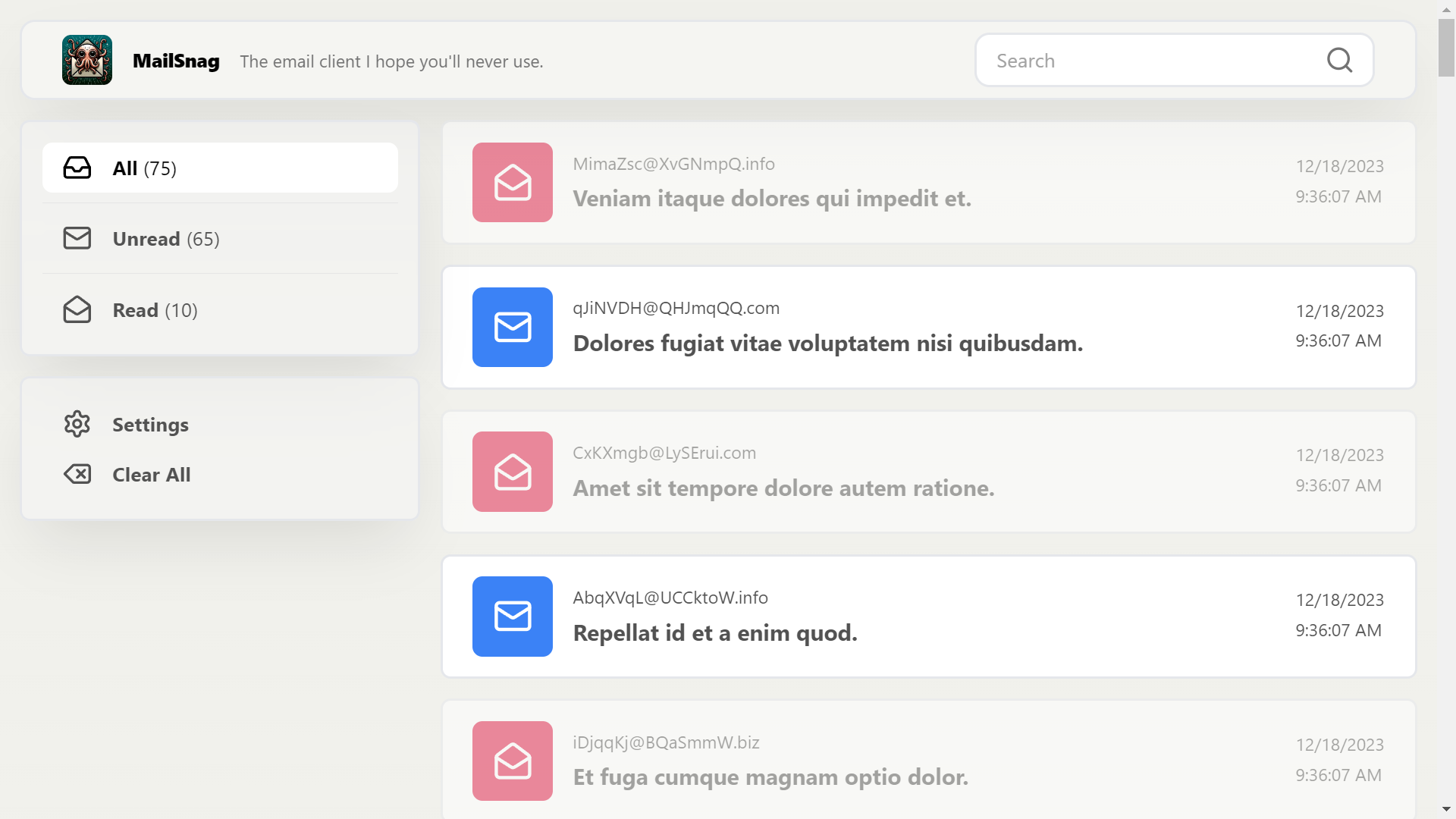The height and width of the screenshot is (819, 1456).
Task: Open email 'Dolores fugiat vitae voluptatem nisi quibusdam'
Action: click(827, 344)
